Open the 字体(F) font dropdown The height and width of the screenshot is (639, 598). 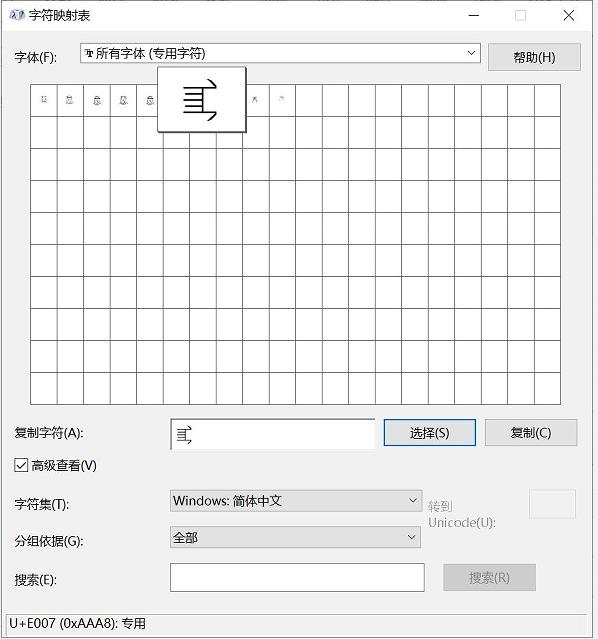(280, 53)
